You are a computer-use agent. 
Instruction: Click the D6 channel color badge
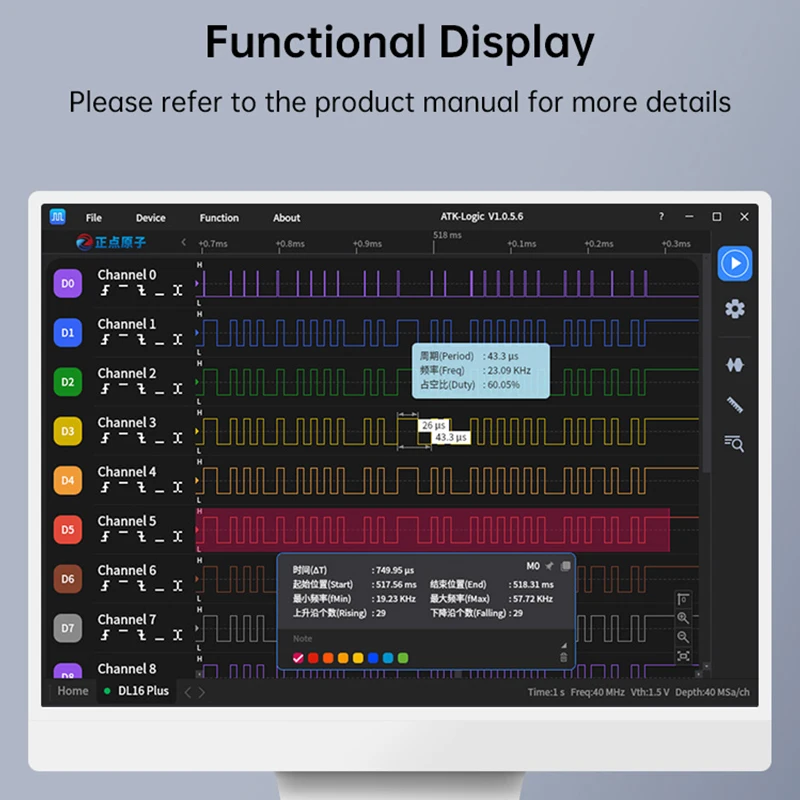coord(68,579)
